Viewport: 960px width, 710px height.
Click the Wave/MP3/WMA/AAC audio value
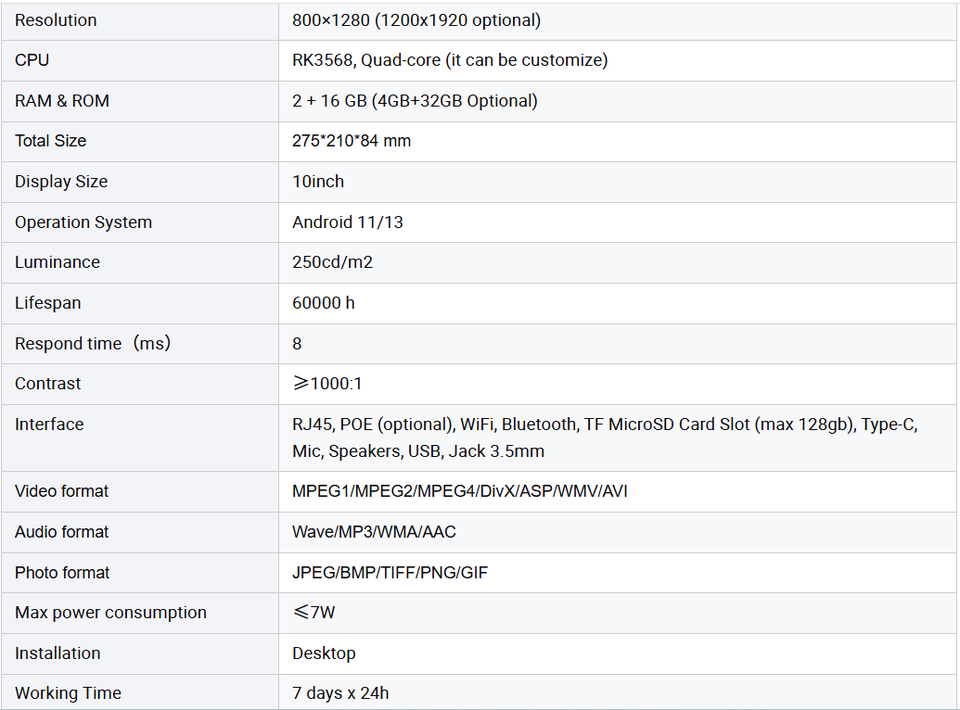(x=374, y=532)
